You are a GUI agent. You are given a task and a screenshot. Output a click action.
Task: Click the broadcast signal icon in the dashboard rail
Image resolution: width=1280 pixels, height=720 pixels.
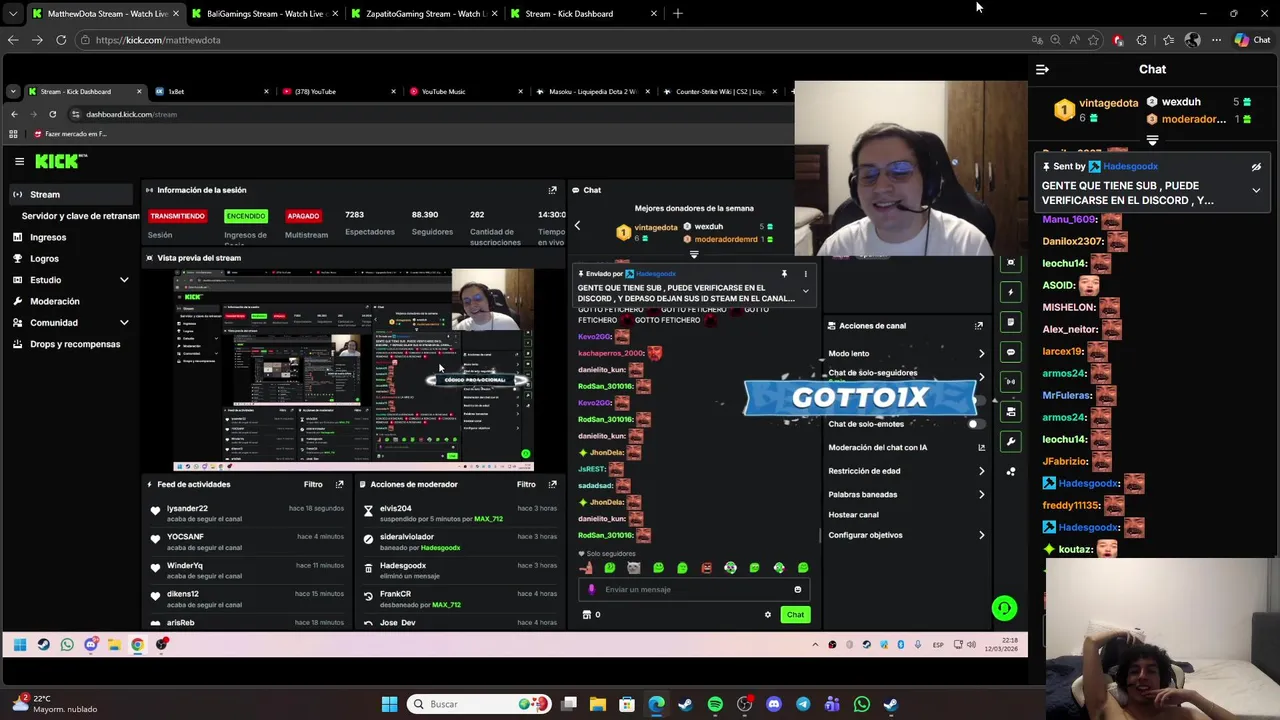coord(1011,382)
